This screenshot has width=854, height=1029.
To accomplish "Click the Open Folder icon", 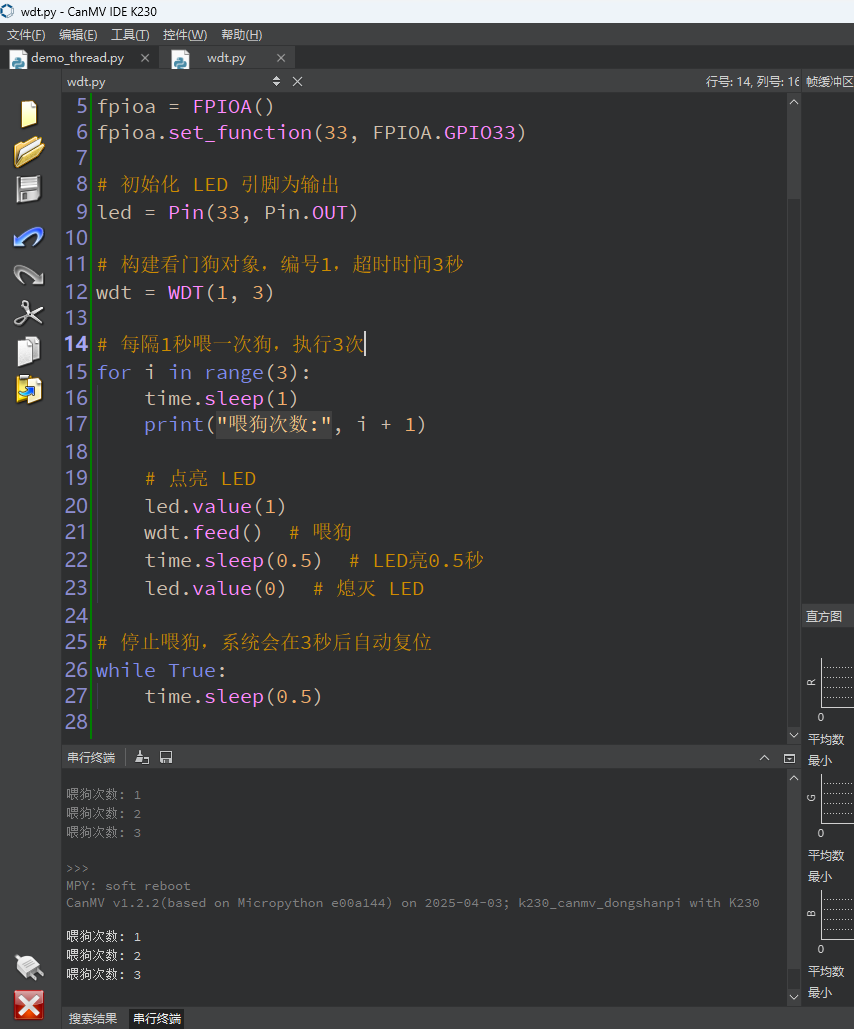I will click(x=29, y=152).
